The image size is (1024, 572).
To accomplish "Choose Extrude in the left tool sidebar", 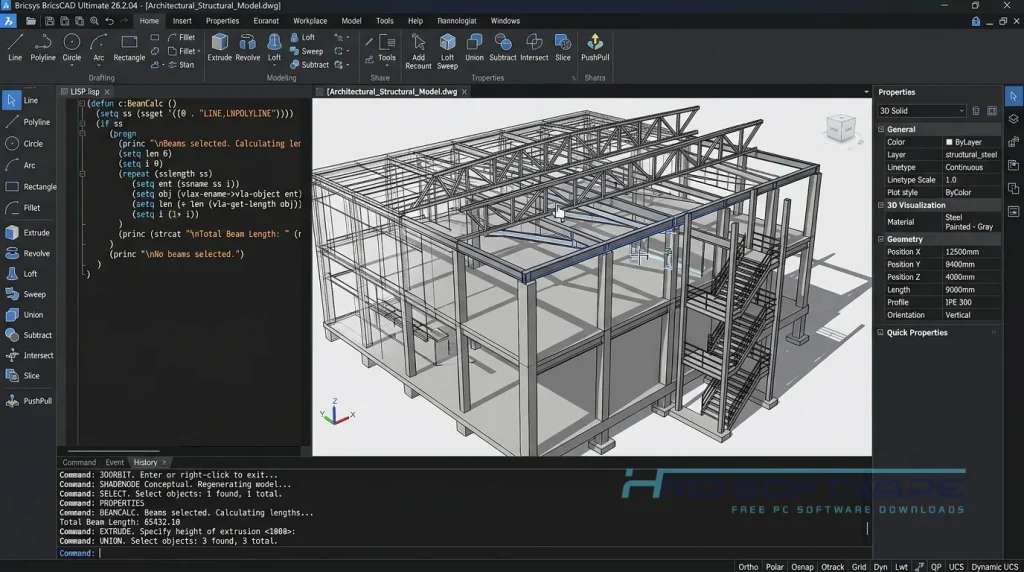I will coord(28,232).
